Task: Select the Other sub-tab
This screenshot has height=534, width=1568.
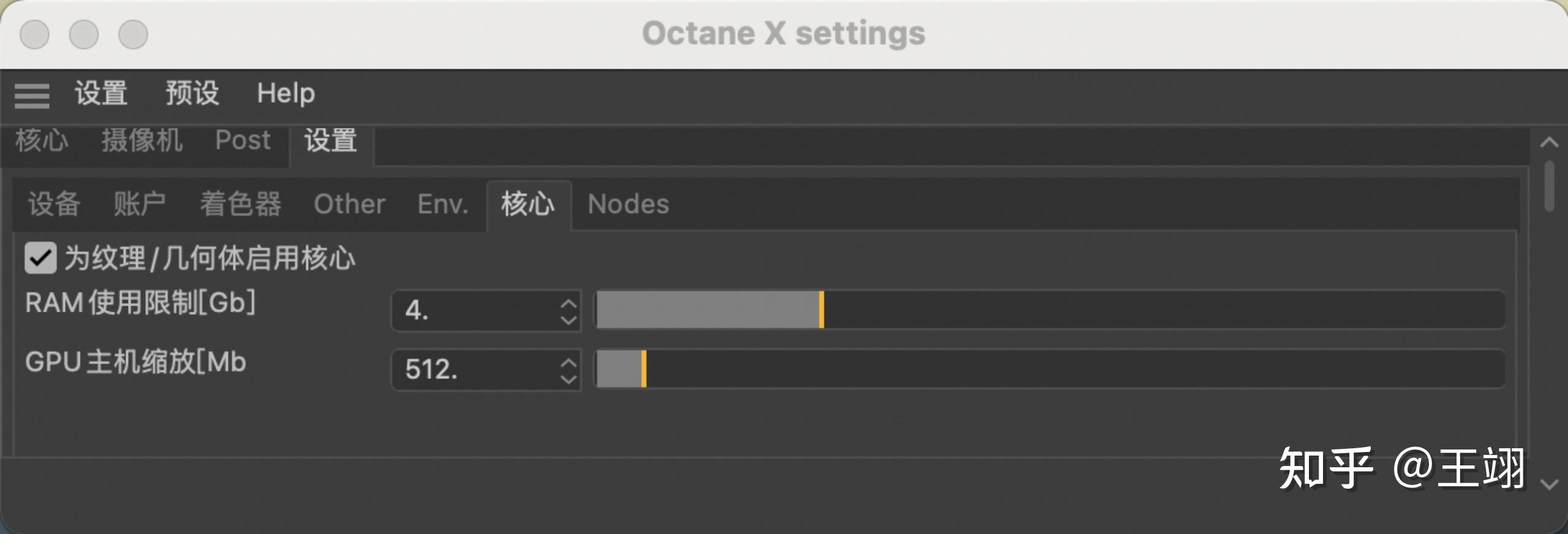Action: (x=349, y=204)
